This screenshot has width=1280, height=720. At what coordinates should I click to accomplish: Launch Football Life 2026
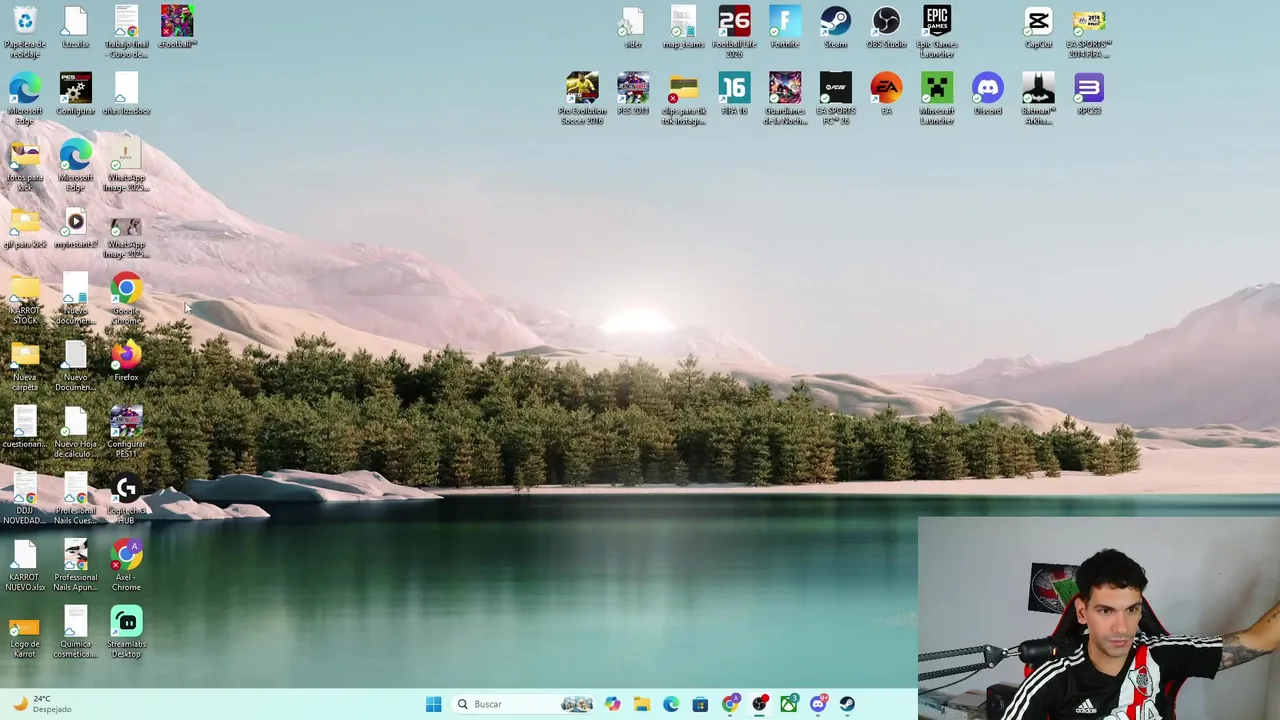(x=734, y=32)
